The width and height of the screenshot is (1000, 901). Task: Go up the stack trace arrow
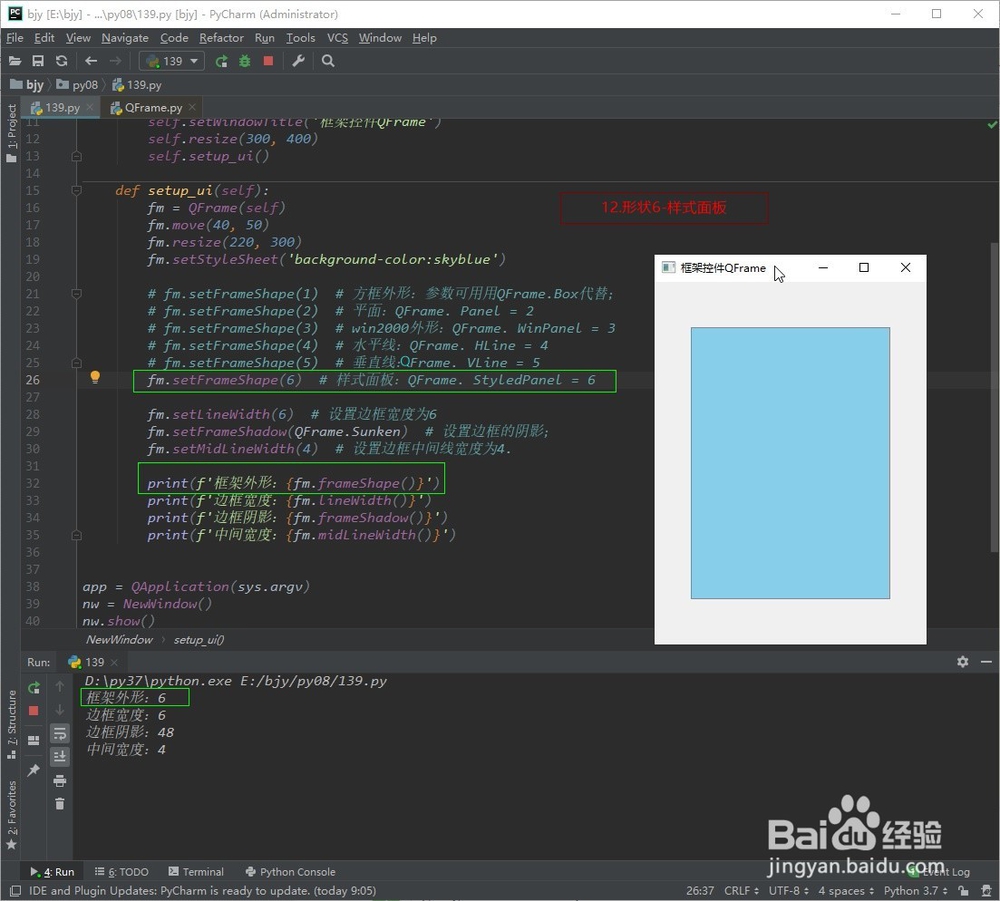click(x=59, y=686)
